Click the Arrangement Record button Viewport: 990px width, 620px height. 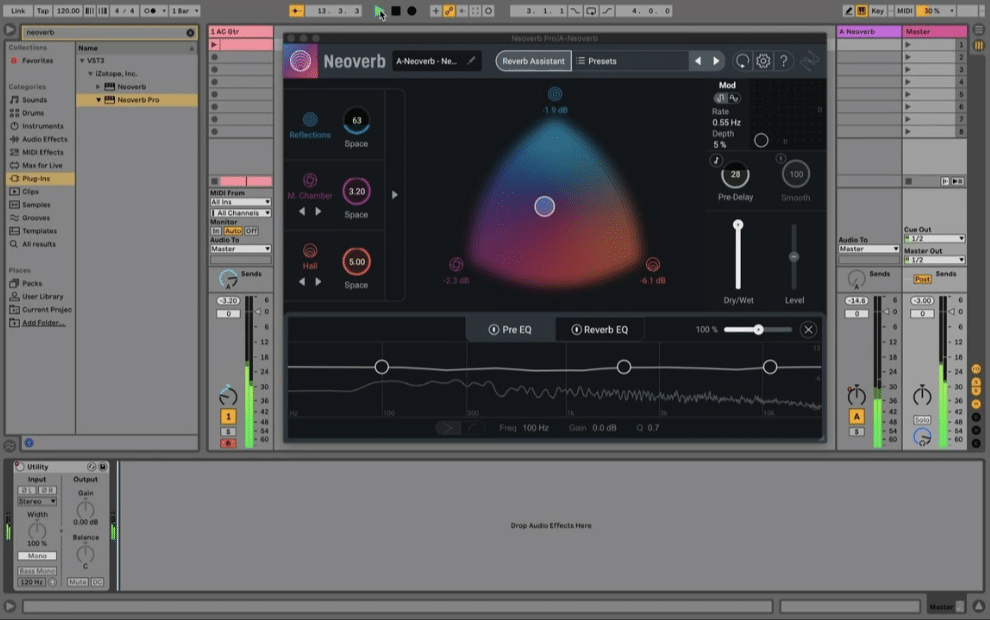pos(412,11)
